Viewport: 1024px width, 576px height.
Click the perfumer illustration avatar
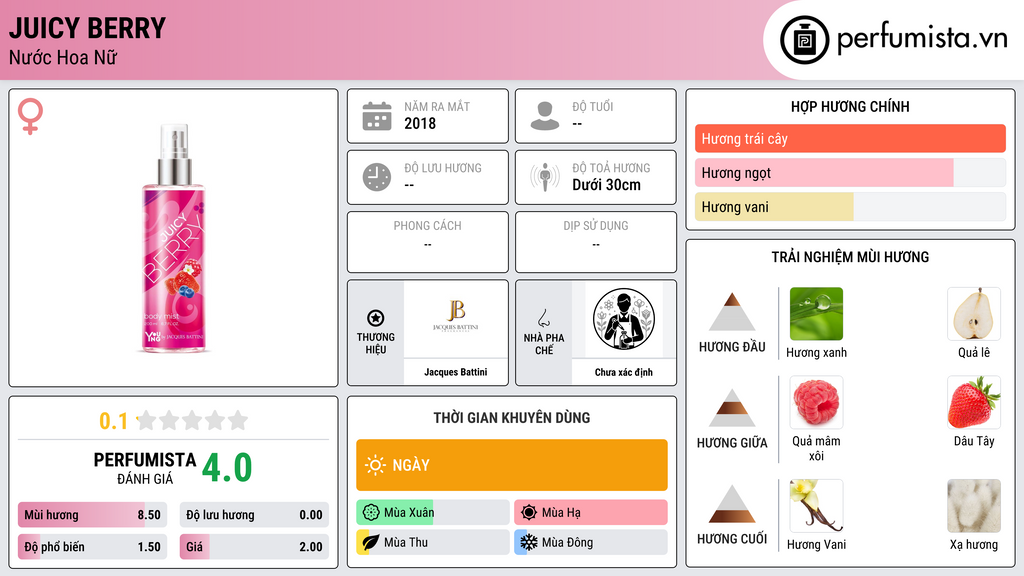[x=624, y=319]
